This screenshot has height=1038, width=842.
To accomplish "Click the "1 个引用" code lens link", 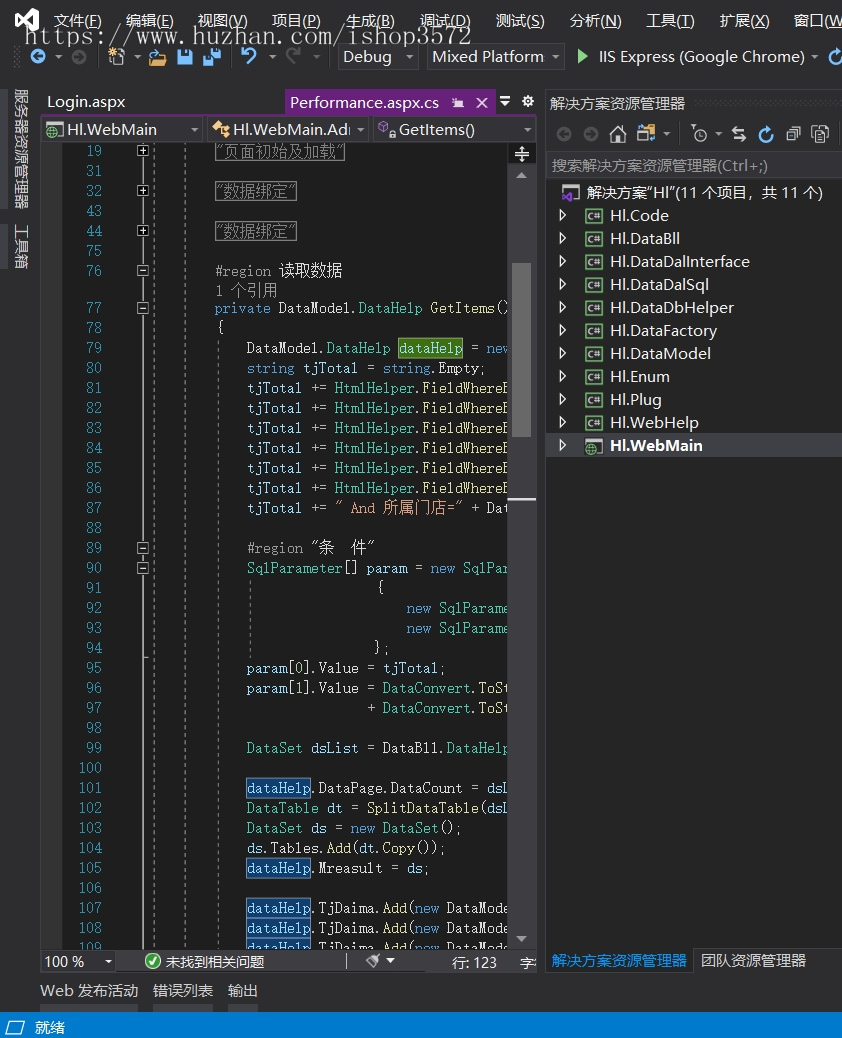I will tap(246, 290).
